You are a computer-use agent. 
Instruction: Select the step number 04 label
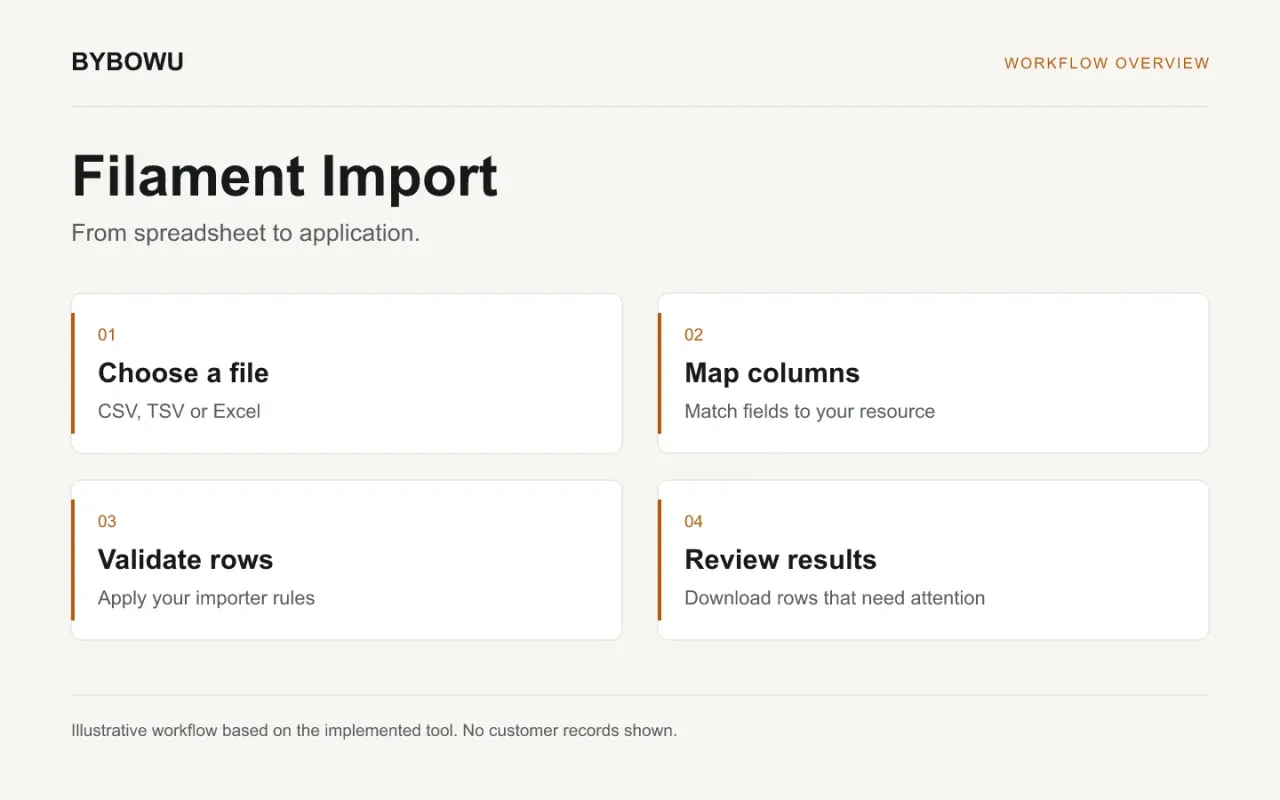(x=694, y=521)
